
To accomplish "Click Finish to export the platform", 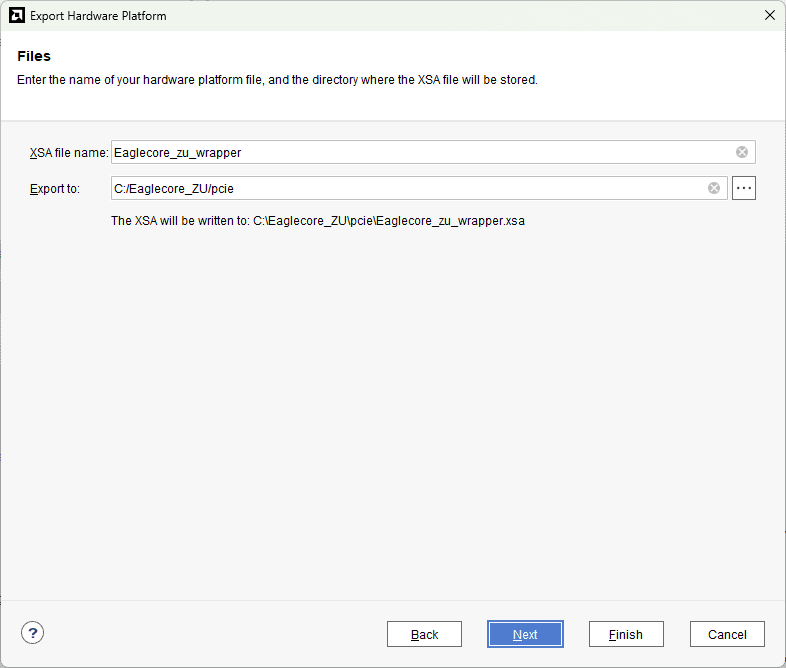I will [x=626, y=634].
